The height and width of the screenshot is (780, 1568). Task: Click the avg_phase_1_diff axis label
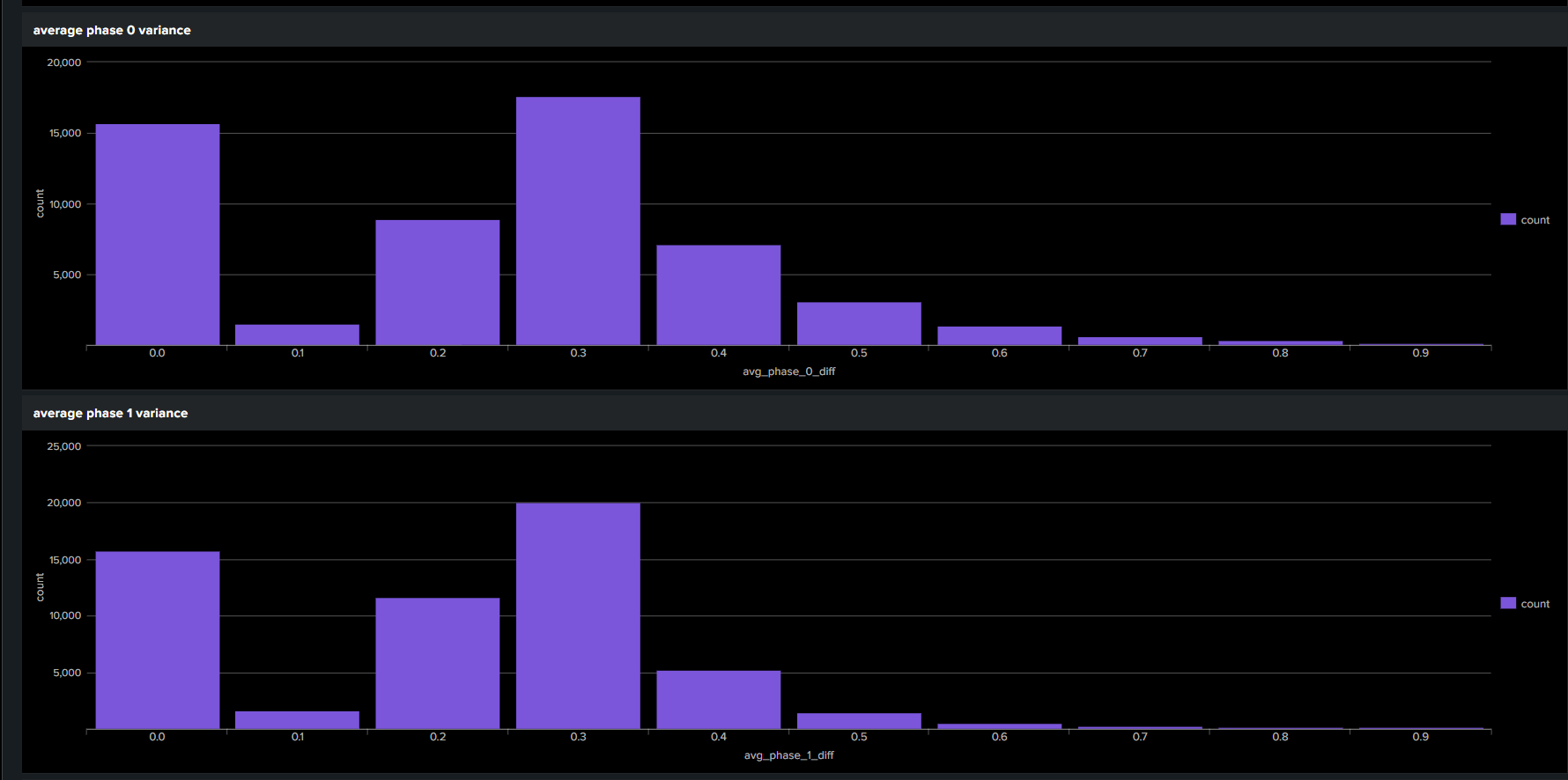[x=789, y=755]
